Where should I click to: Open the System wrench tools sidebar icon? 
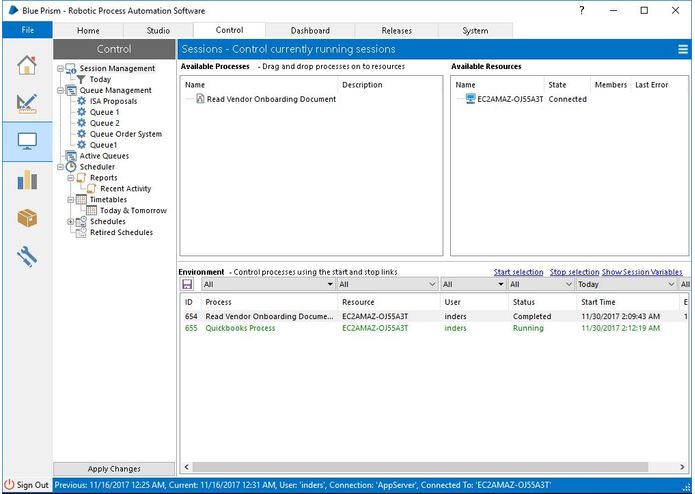(x=27, y=256)
